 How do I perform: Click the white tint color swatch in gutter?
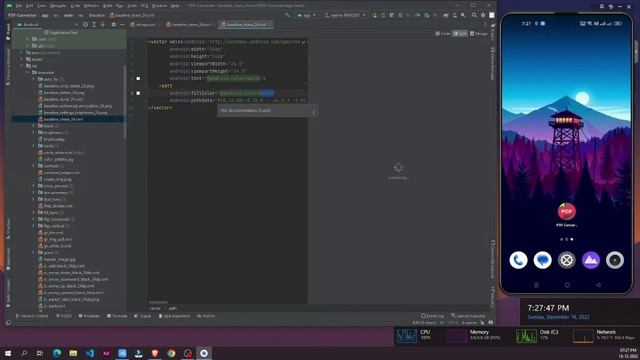point(138,78)
